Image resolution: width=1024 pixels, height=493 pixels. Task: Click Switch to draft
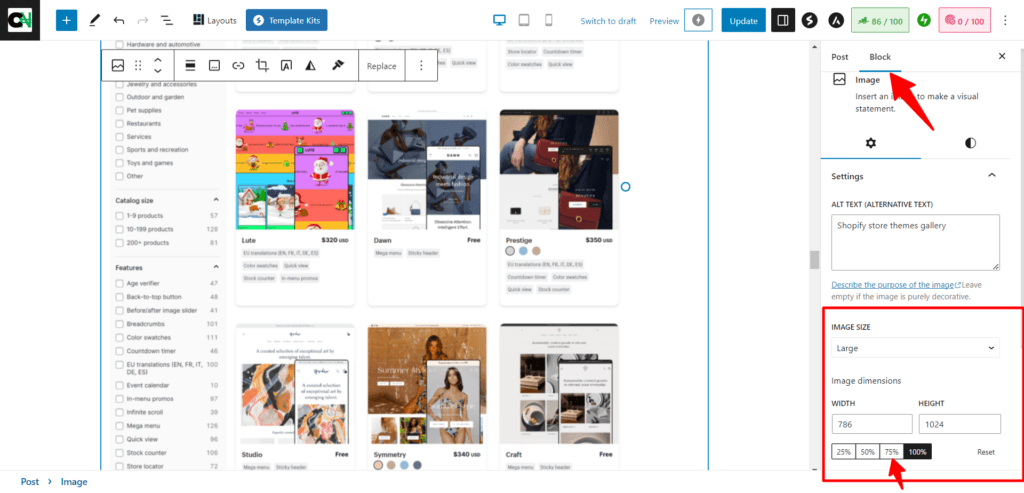(x=608, y=21)
